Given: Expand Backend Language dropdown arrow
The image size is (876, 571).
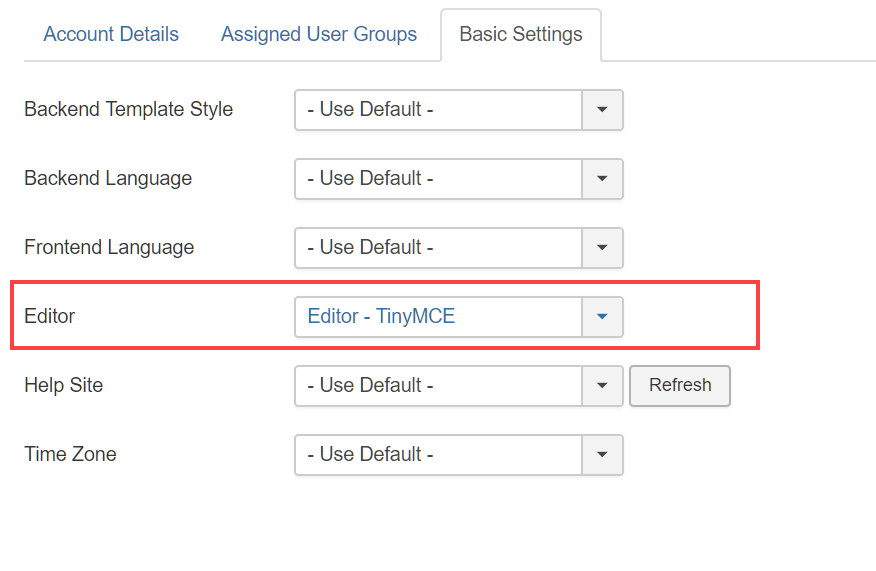Looking at the screenshot, I should tap(602, 179).
